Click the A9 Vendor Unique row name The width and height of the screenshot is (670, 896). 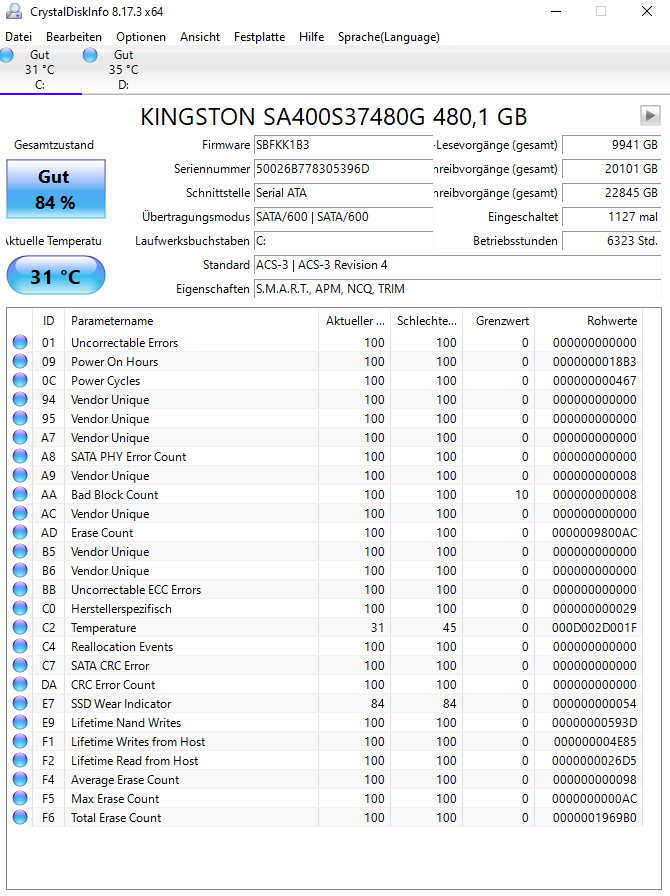click(110, 475)
